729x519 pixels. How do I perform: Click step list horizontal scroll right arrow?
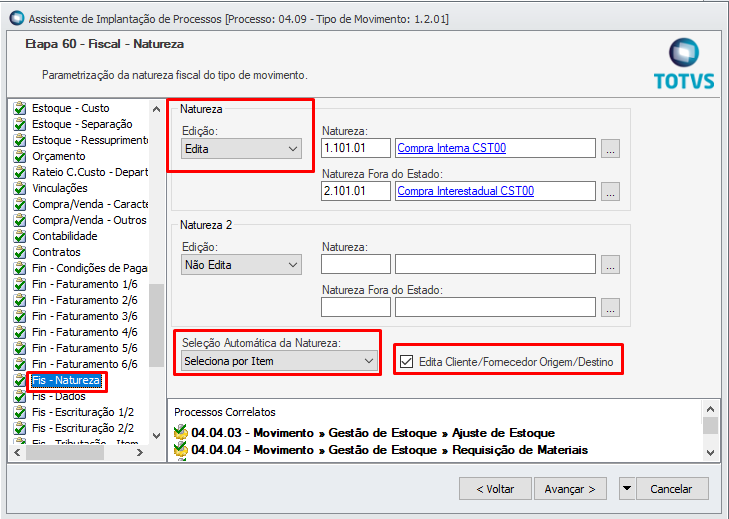(140, 452)
